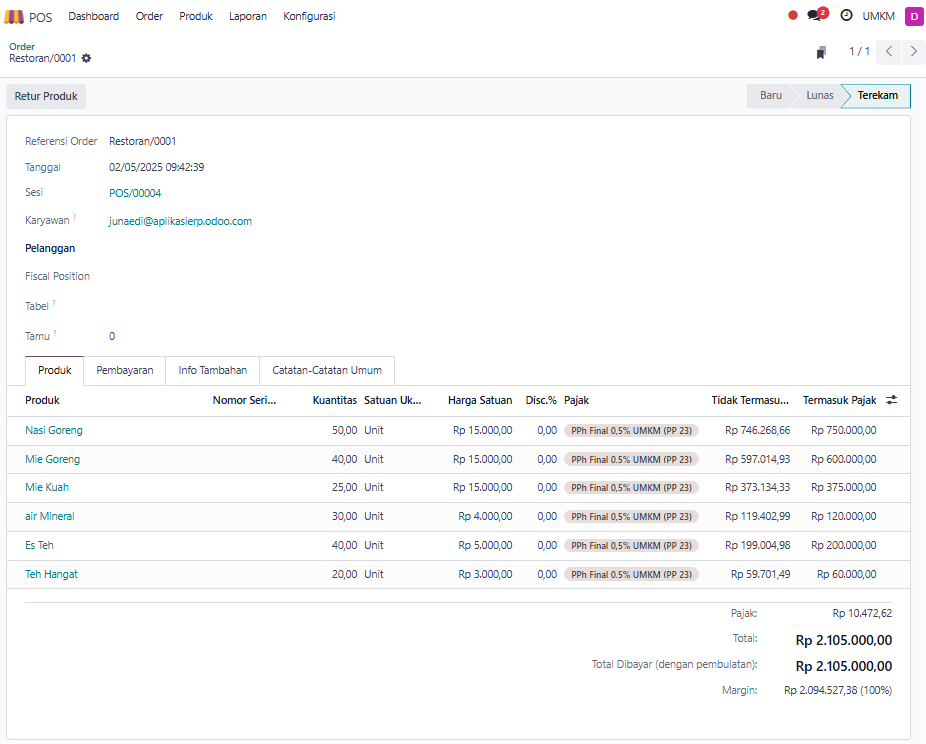The width and height of the screenshot is (926, 744).
Task: Click the Termasuk Pajak column header
Action: [x=839, y=400]
